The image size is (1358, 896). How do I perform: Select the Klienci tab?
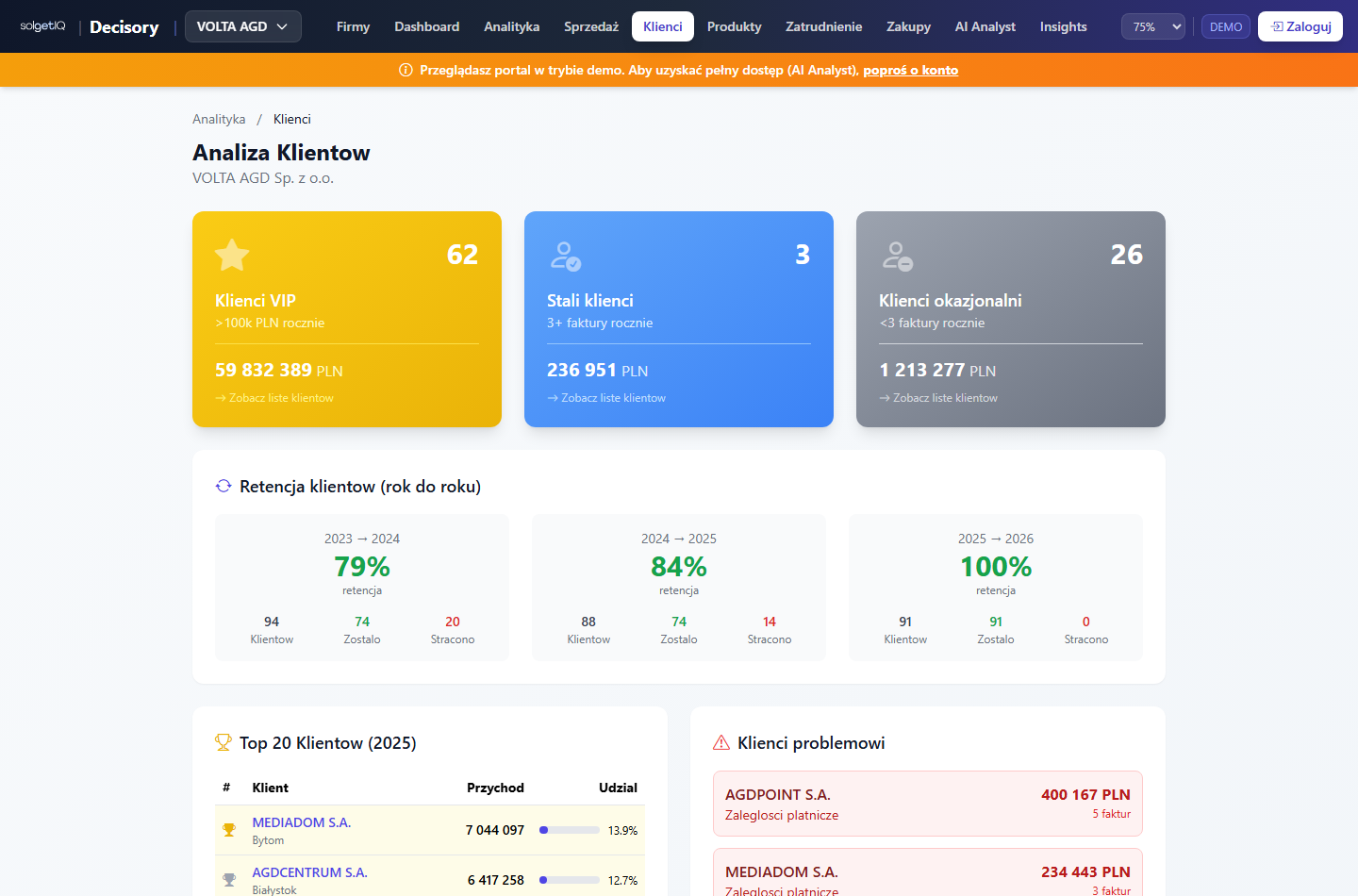pos(663,26)
